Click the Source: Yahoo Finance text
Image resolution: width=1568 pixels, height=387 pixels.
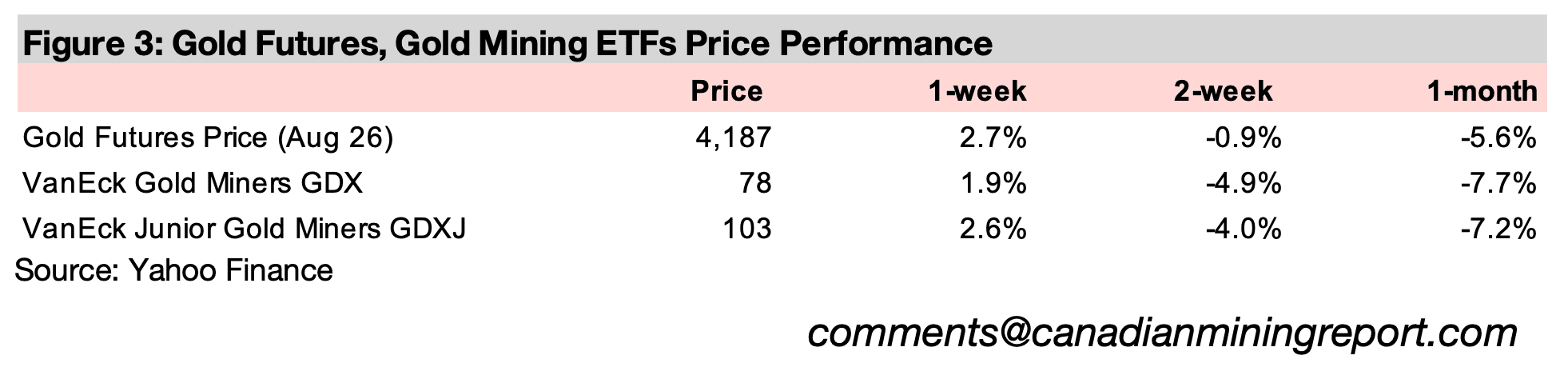point(173,270)
